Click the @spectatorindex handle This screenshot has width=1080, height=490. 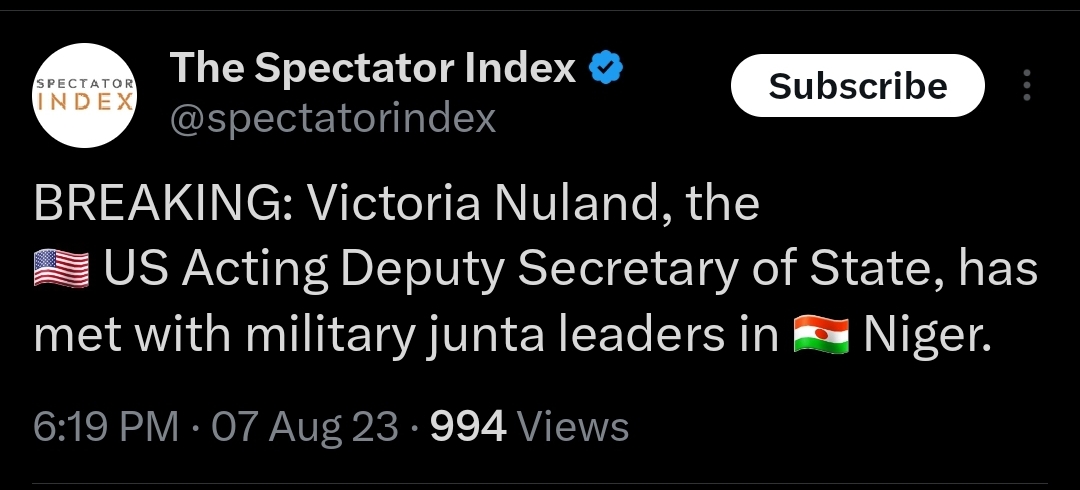pos(333,118)
